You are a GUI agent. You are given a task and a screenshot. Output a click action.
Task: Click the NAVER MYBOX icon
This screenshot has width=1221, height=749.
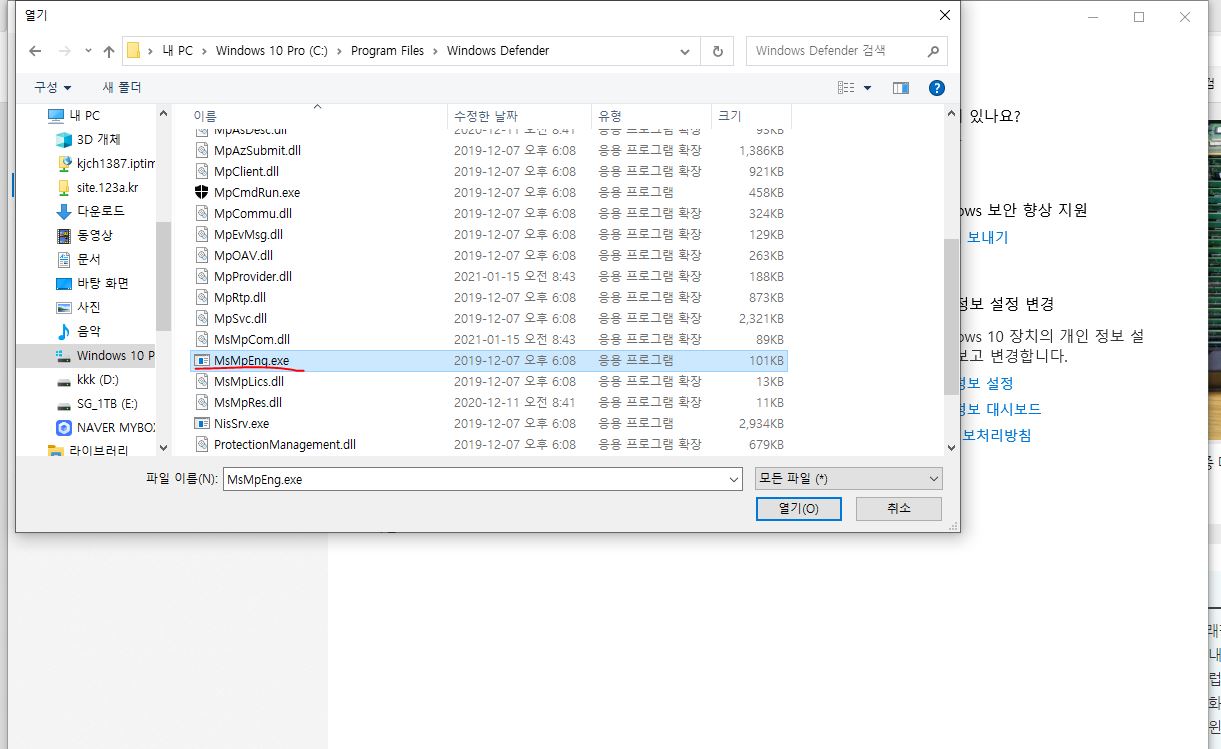(x=63, y=428)
